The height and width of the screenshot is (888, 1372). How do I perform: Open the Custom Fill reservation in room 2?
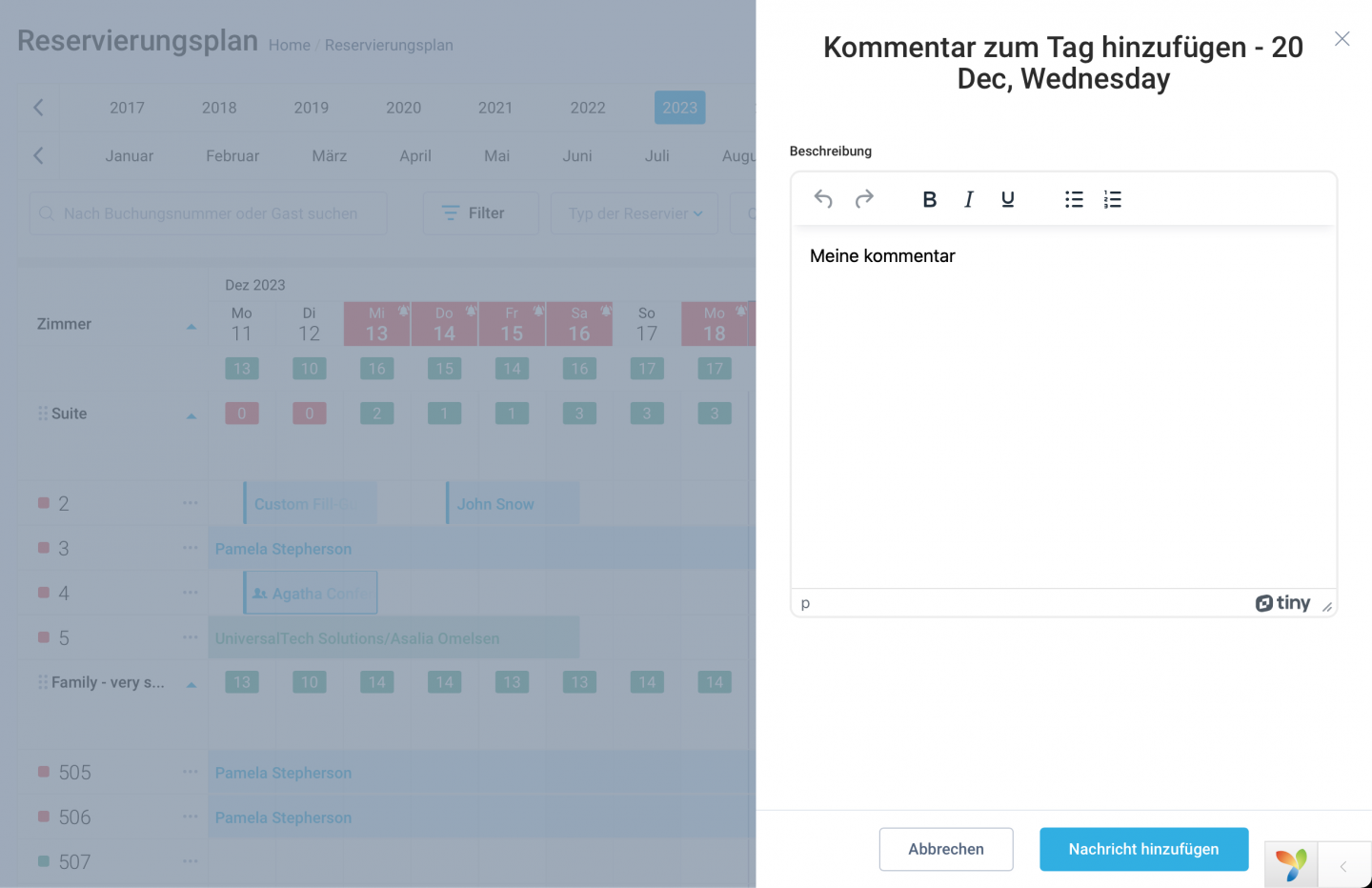click(310, 503)
